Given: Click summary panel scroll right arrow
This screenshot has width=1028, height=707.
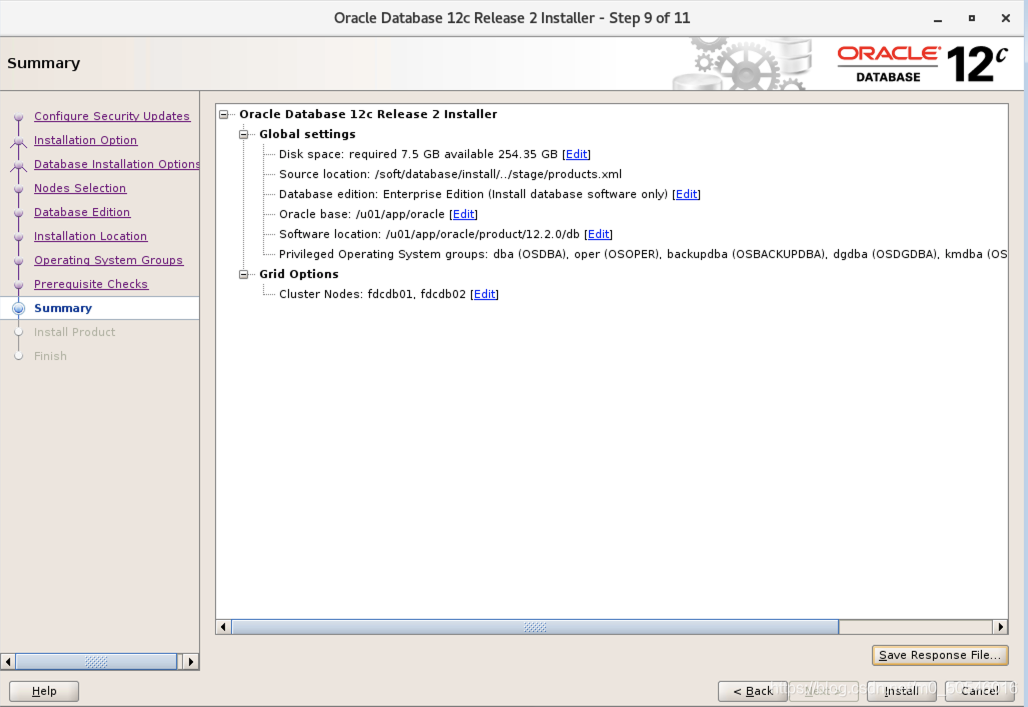Looking at the screenshot, I should click(1000, 627).
